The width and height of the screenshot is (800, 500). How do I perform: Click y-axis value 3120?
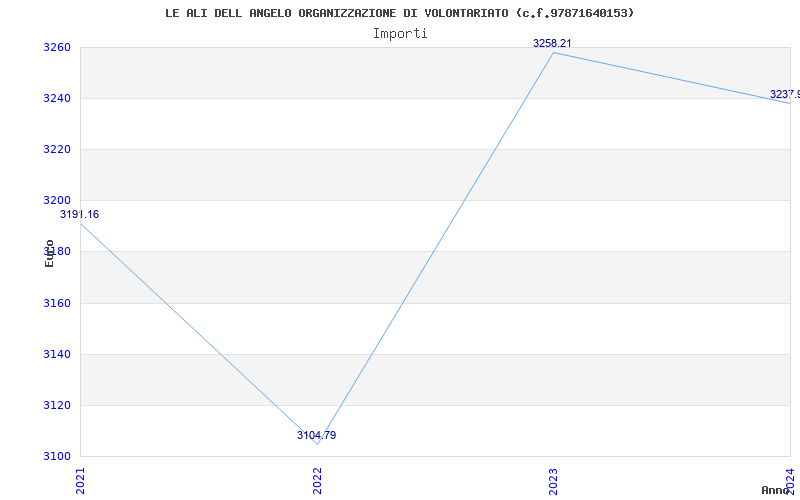56,406
